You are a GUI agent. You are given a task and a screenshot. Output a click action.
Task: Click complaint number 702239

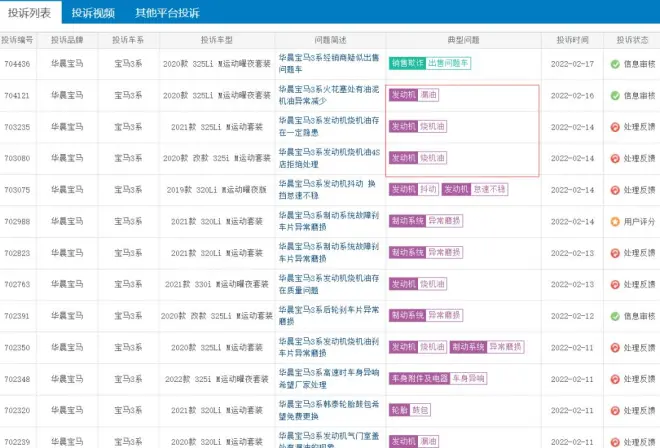pyautogui.click(x=17, y=442)
